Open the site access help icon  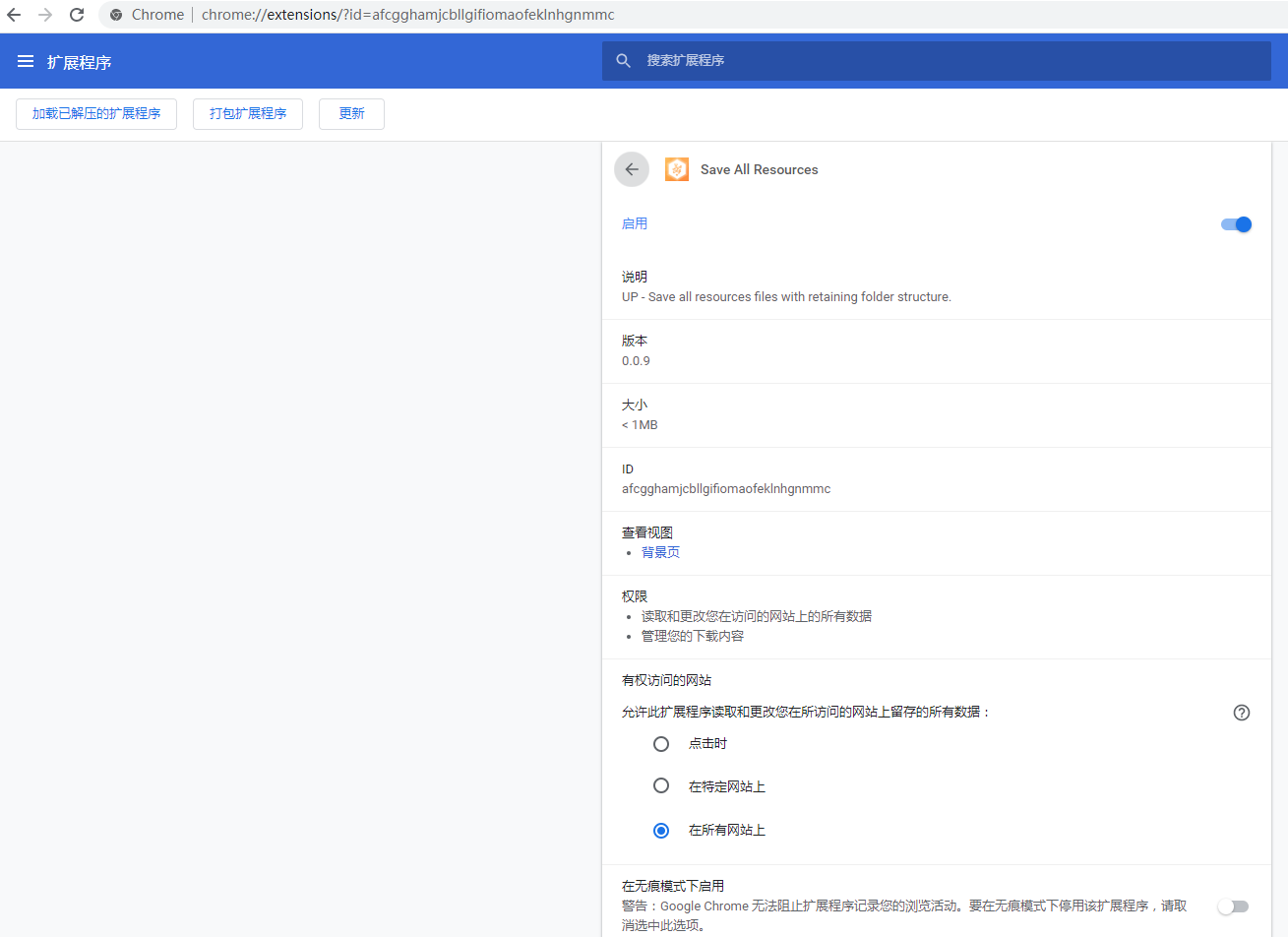coord(1242,713)
